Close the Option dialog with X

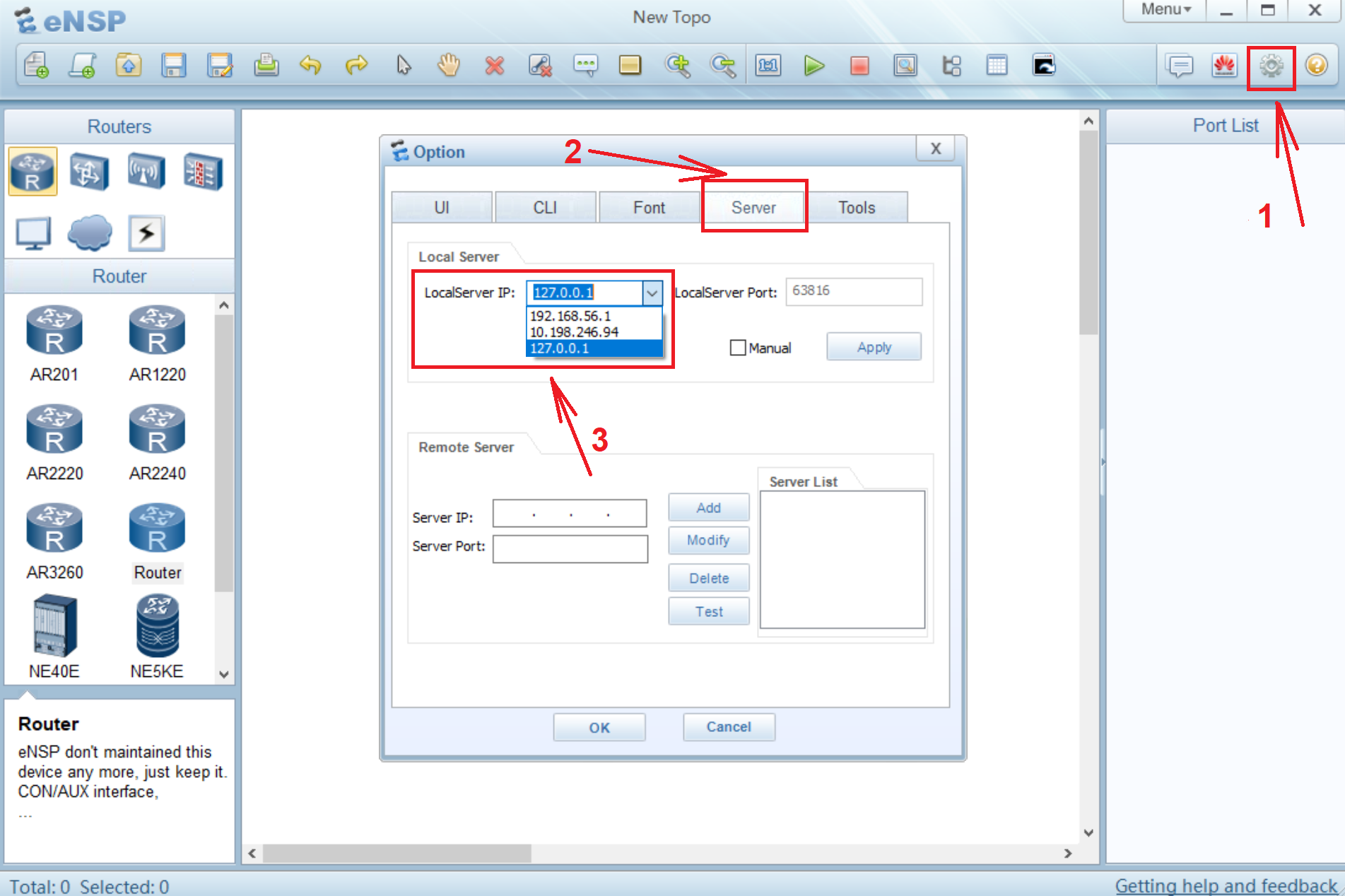pos(936,149)
